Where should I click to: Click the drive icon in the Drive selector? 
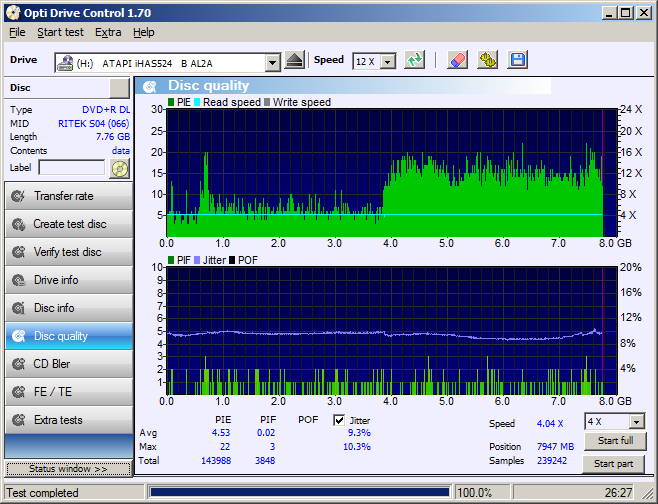tap(65, 63)
